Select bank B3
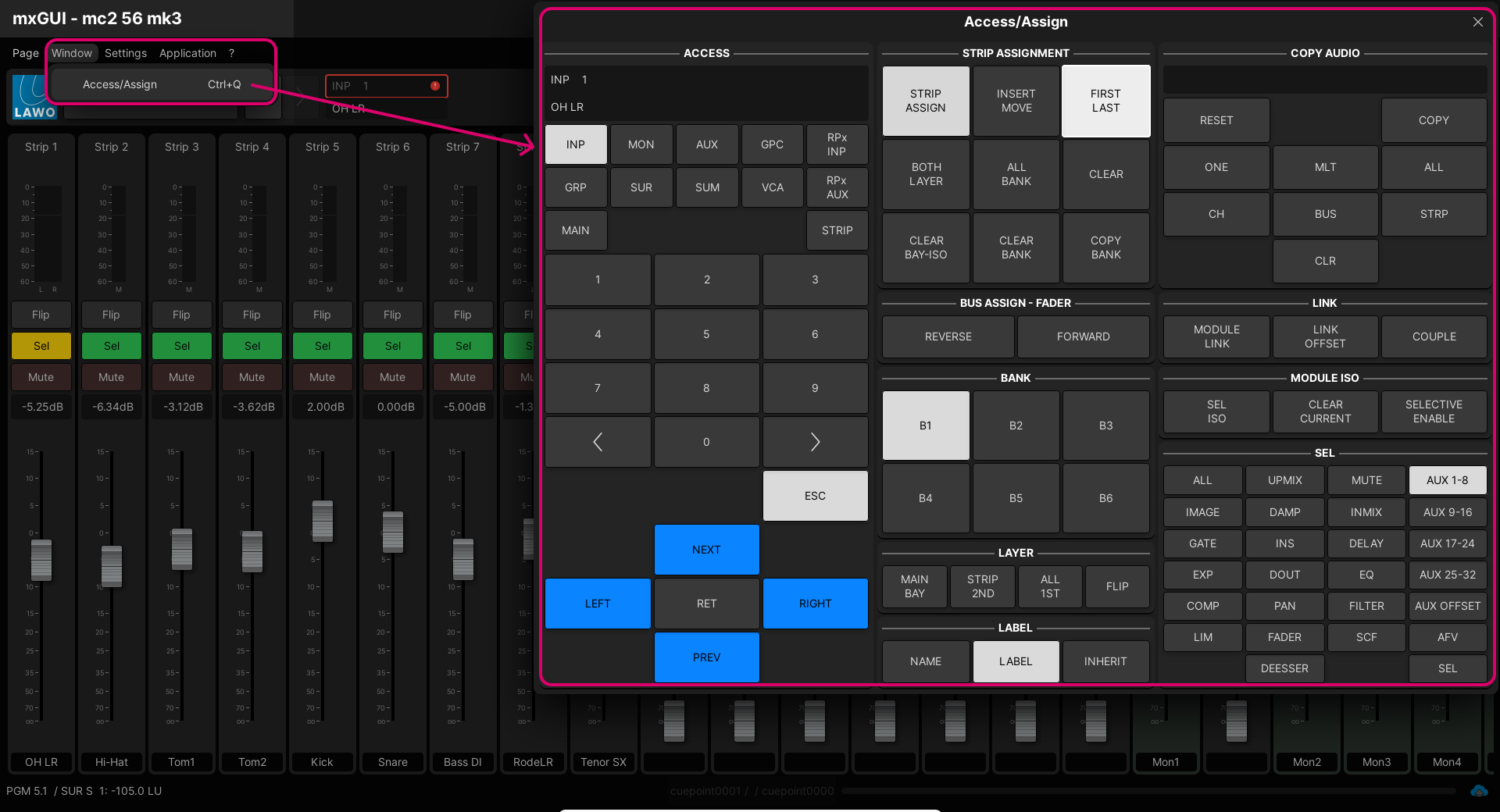This screenshot has width=1500, height=812. 1105,426
